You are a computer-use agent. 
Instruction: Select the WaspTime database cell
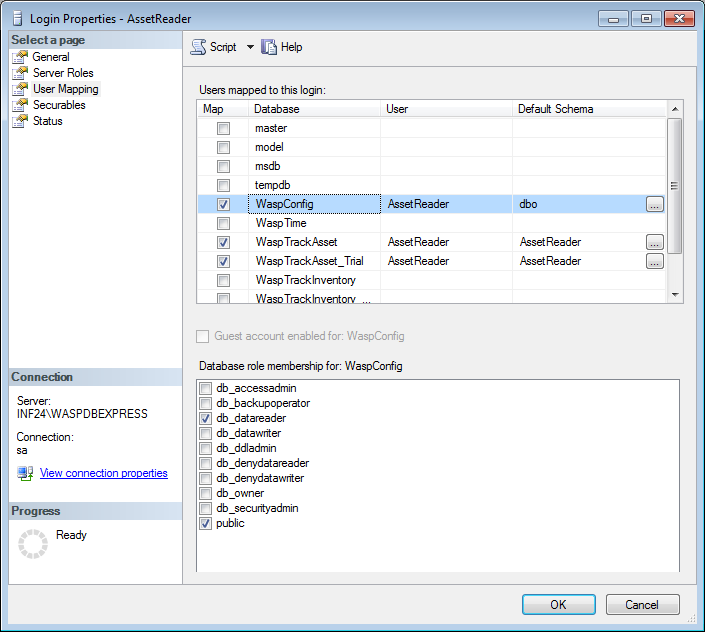pyautogui.click(x=314, y=223)
